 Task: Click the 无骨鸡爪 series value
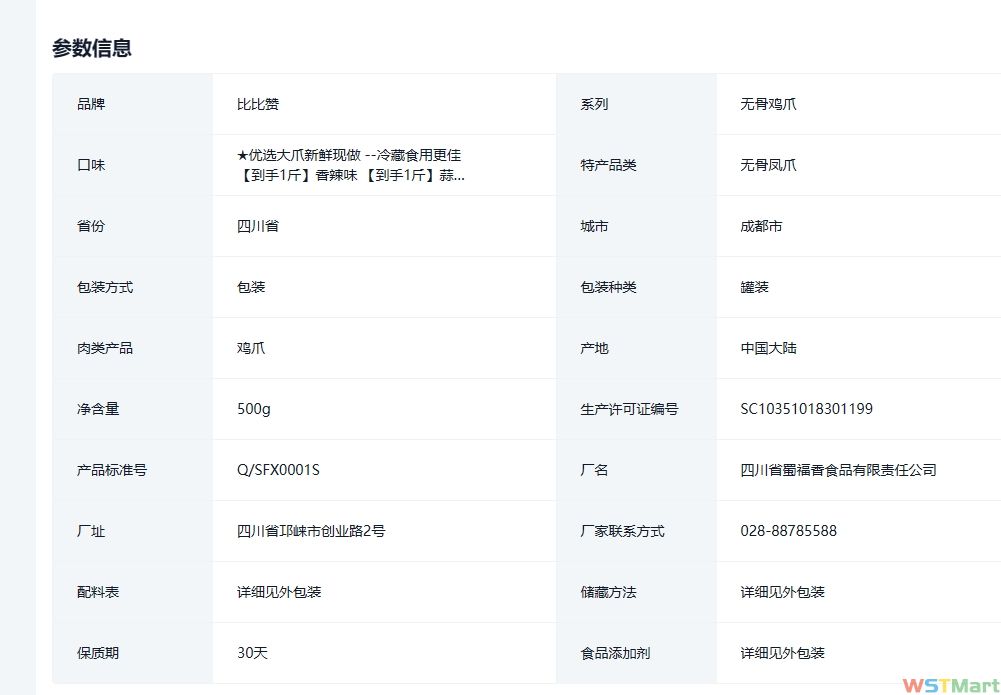pyautogui.click(x=768, y=104)
